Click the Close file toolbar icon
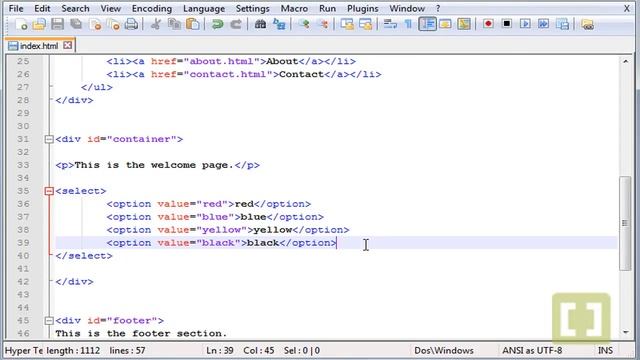The width and height of the screenshot is (640, 360). 95,24
